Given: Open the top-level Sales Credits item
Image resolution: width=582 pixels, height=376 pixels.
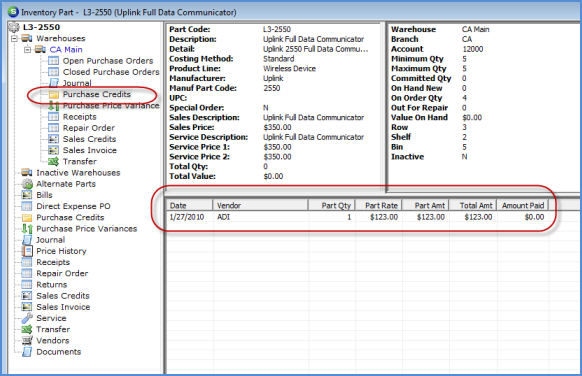Looking at the screenshot, I should pos(63,296).
